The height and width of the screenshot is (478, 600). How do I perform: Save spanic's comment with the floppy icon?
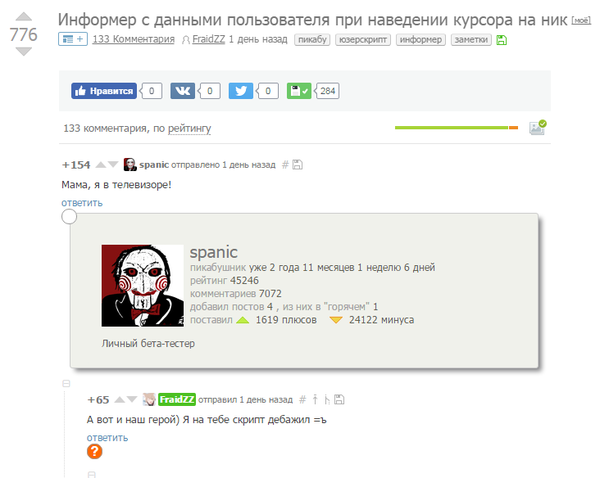tap(297, 165)
